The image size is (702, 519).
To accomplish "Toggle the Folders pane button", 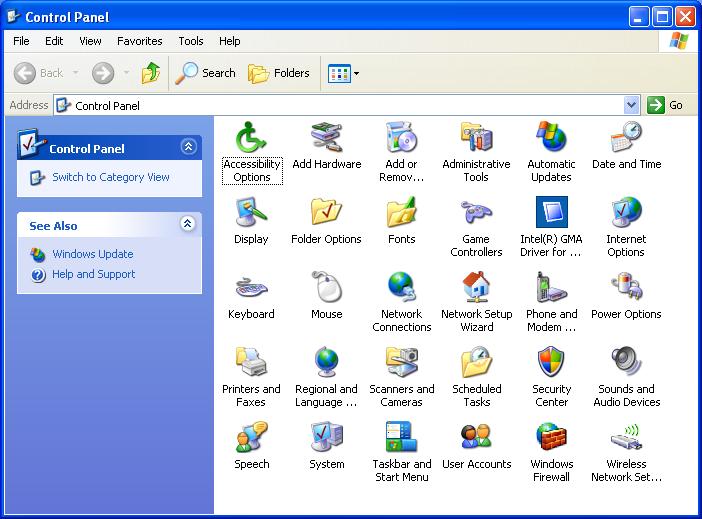I will point(278,73).
